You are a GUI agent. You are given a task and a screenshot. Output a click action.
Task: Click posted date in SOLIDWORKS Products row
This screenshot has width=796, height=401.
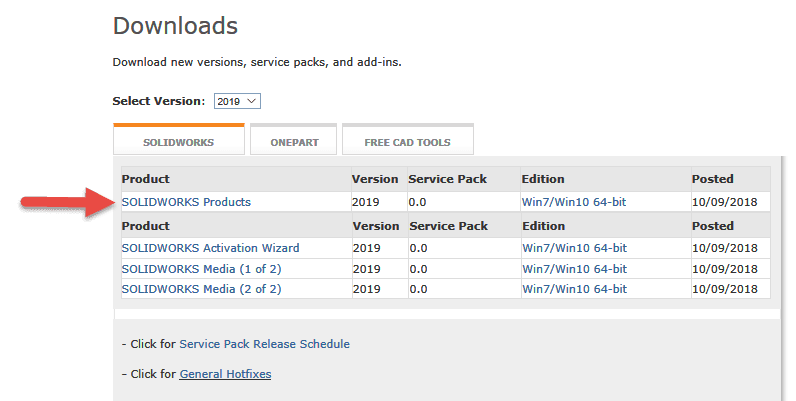[x=724, y=202]
